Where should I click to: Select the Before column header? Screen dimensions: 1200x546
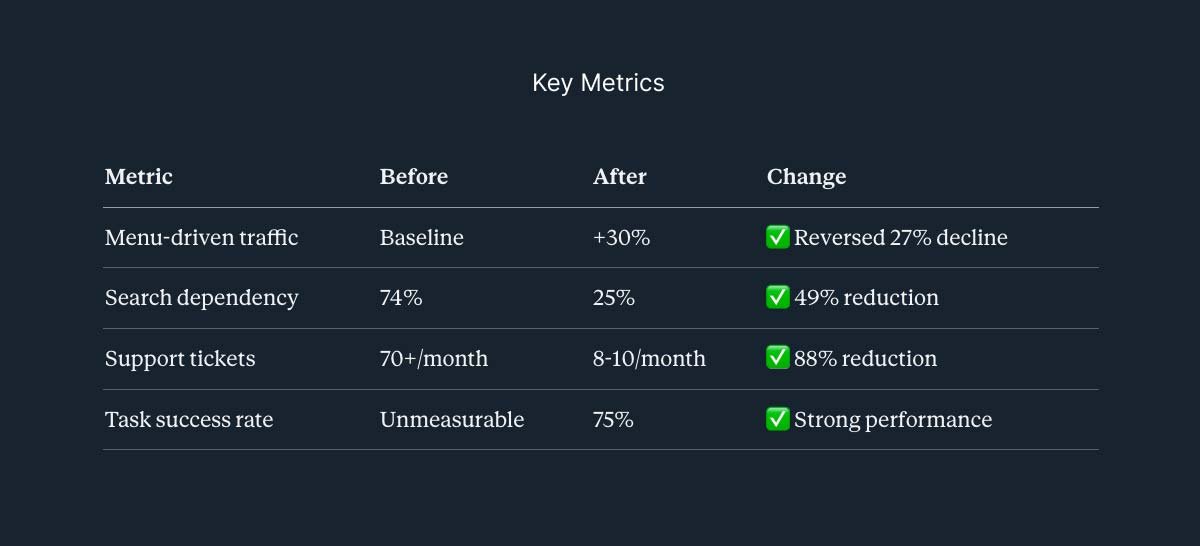coord(414,177)
